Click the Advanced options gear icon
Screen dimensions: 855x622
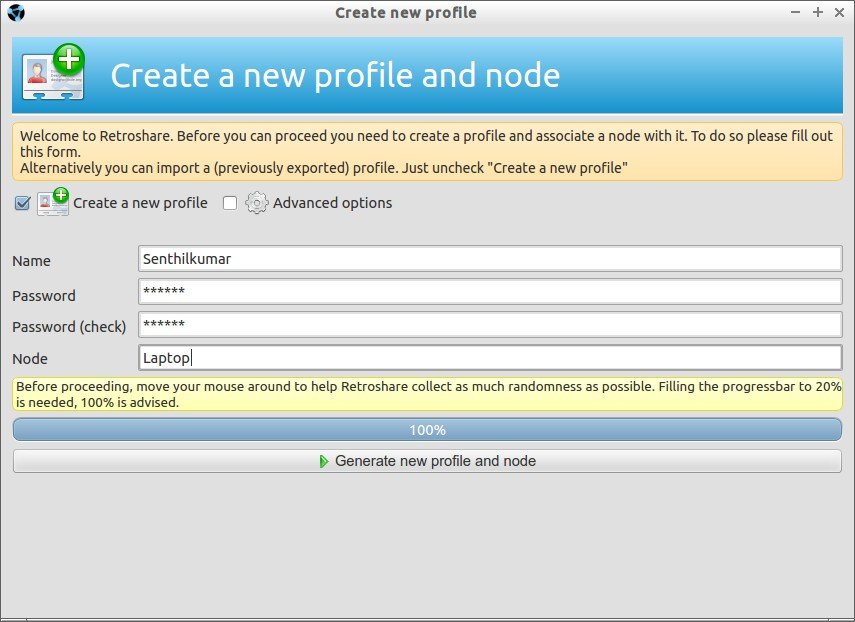pos(256,203)
